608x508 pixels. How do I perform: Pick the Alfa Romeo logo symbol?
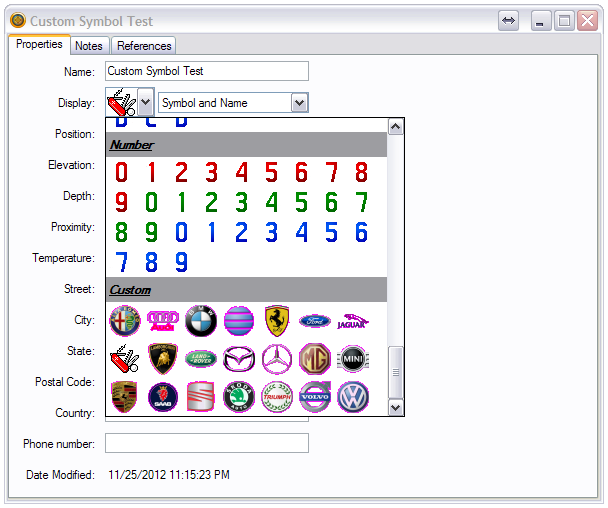(125, 321)
